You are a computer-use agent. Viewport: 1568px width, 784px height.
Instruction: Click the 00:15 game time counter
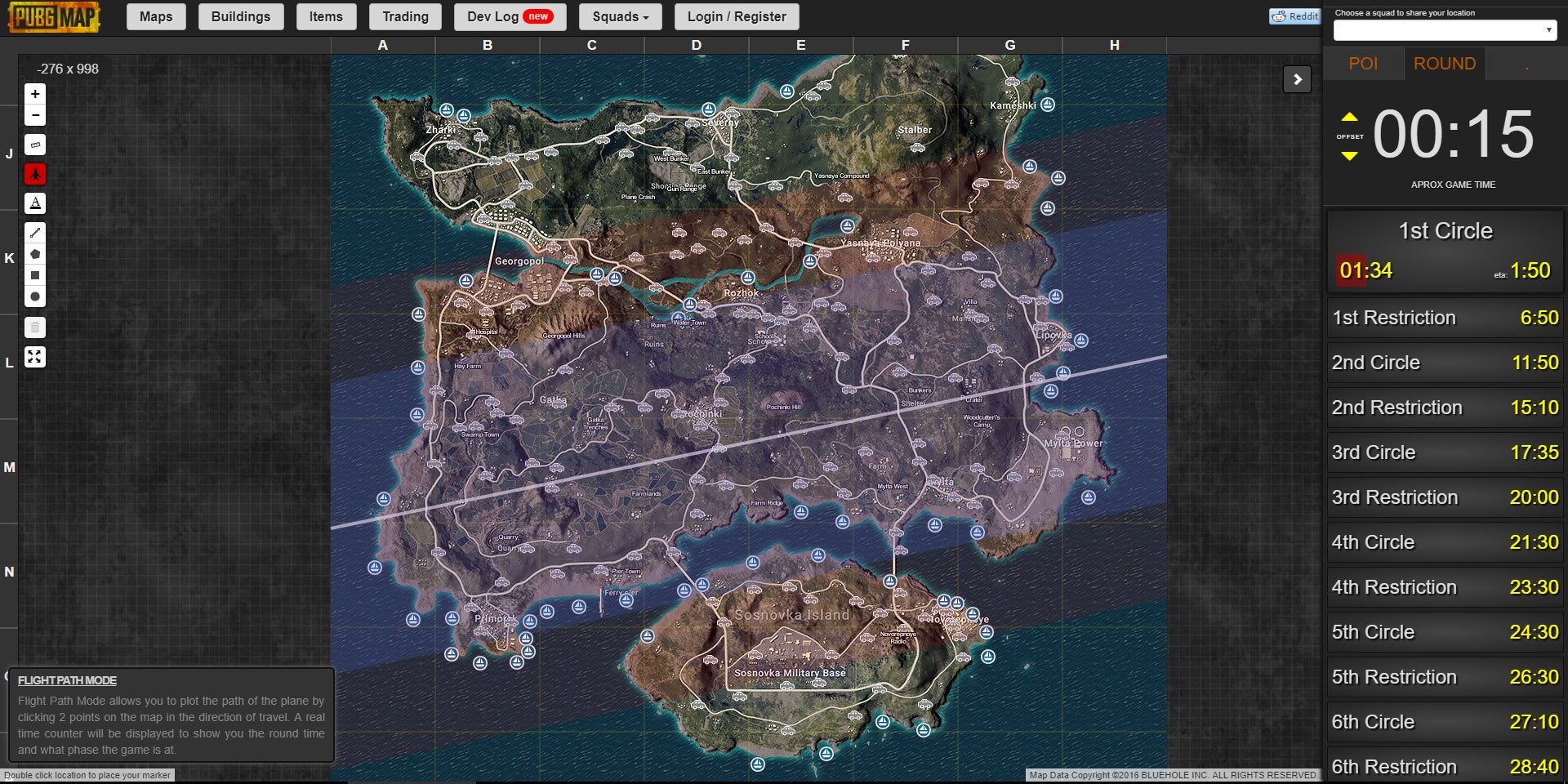pyautogui.click(x=1454, y=135)
